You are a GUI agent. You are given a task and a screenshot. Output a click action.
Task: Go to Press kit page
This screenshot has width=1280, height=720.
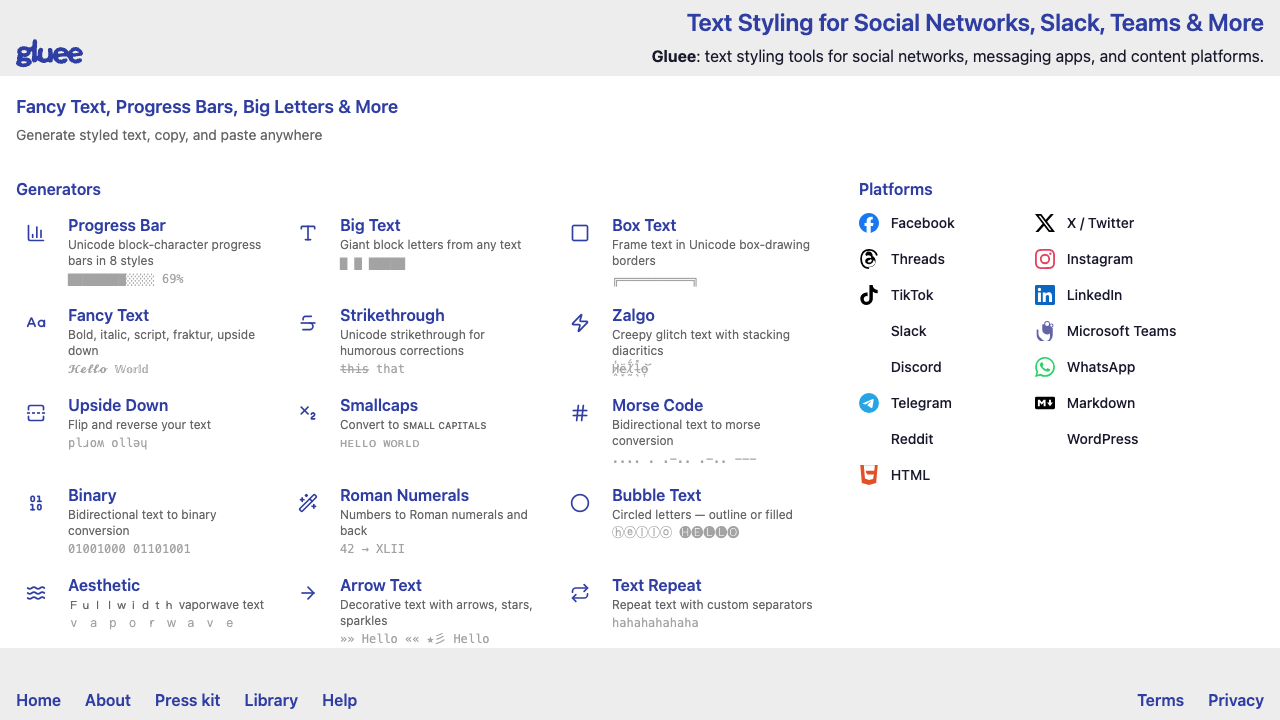click(187, 700)
